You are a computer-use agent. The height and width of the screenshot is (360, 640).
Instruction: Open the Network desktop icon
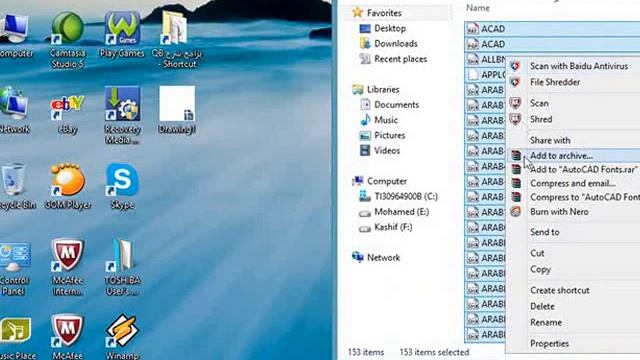[15, 110]
